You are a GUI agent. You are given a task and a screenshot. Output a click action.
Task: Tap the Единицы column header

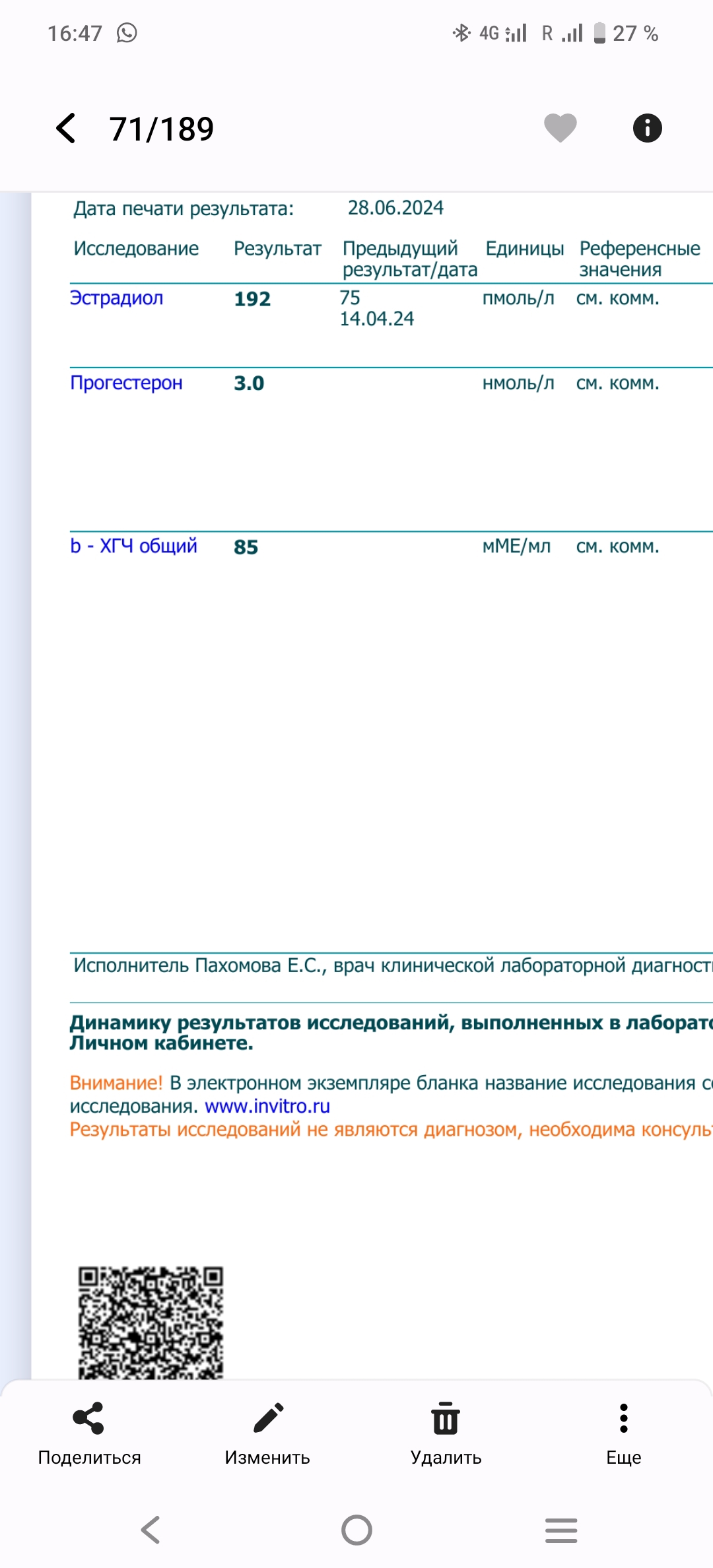[x=525, y=249]
